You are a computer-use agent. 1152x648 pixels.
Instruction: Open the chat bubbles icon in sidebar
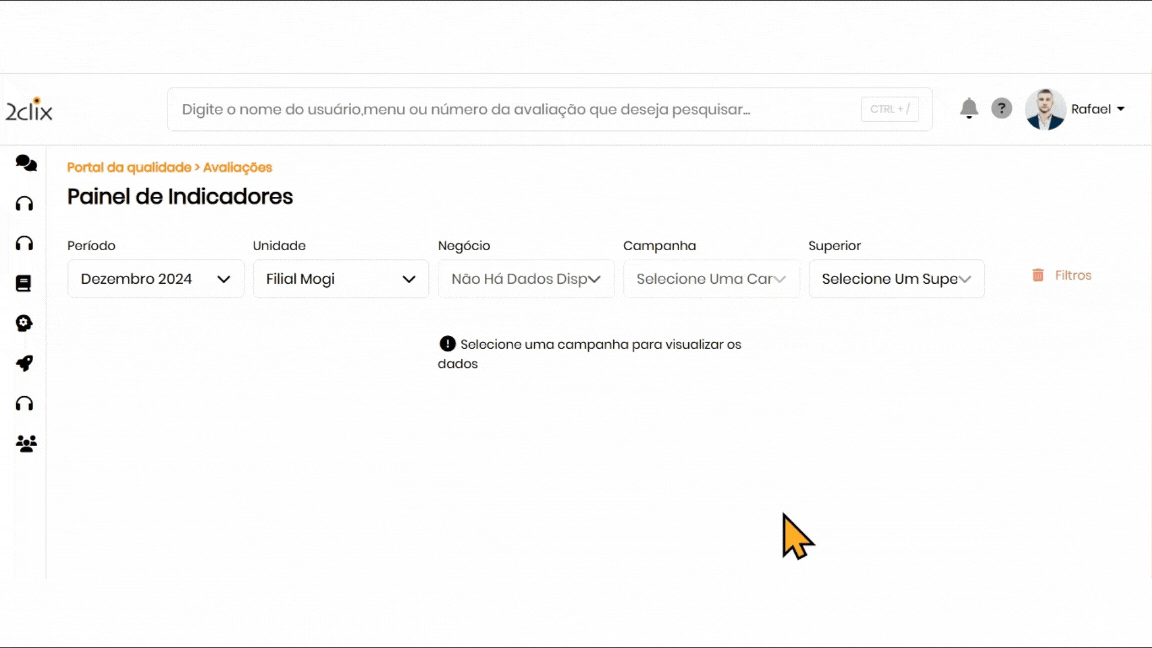(26, 163)
